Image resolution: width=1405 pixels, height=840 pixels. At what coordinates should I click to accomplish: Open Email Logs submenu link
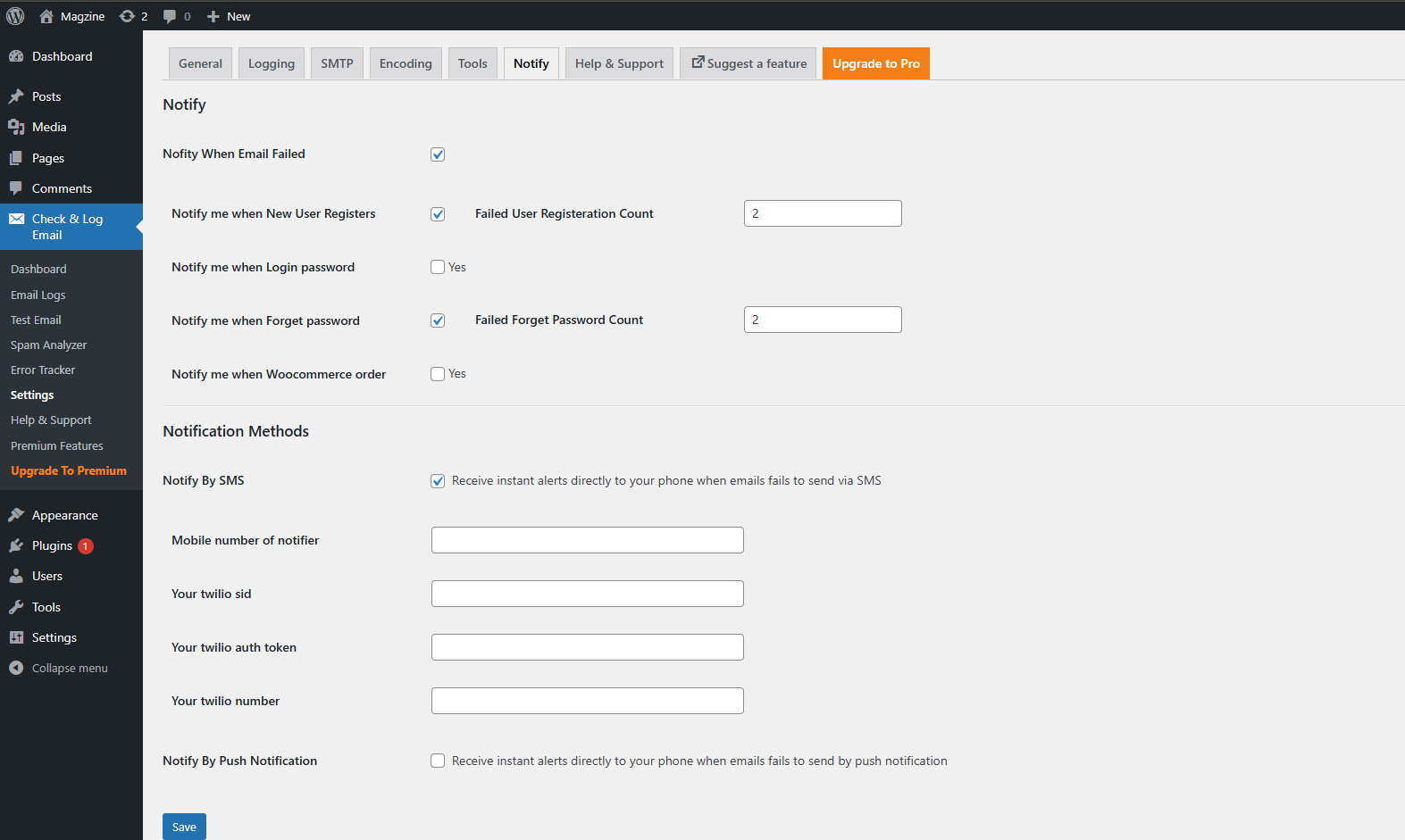point(38,295)
